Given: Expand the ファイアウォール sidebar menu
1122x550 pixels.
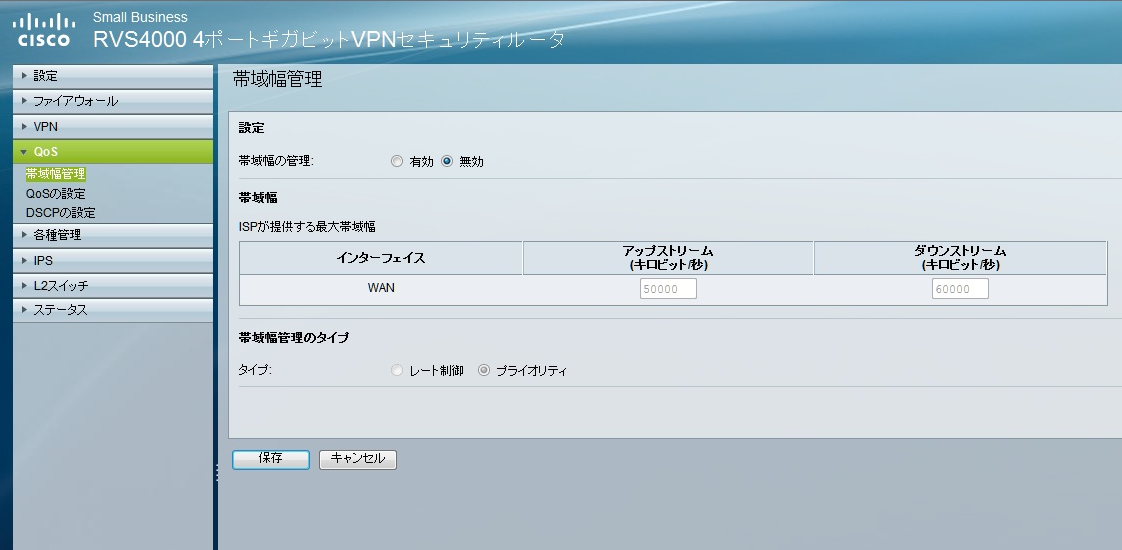Looking at the screenshot, I should (113, 101).
